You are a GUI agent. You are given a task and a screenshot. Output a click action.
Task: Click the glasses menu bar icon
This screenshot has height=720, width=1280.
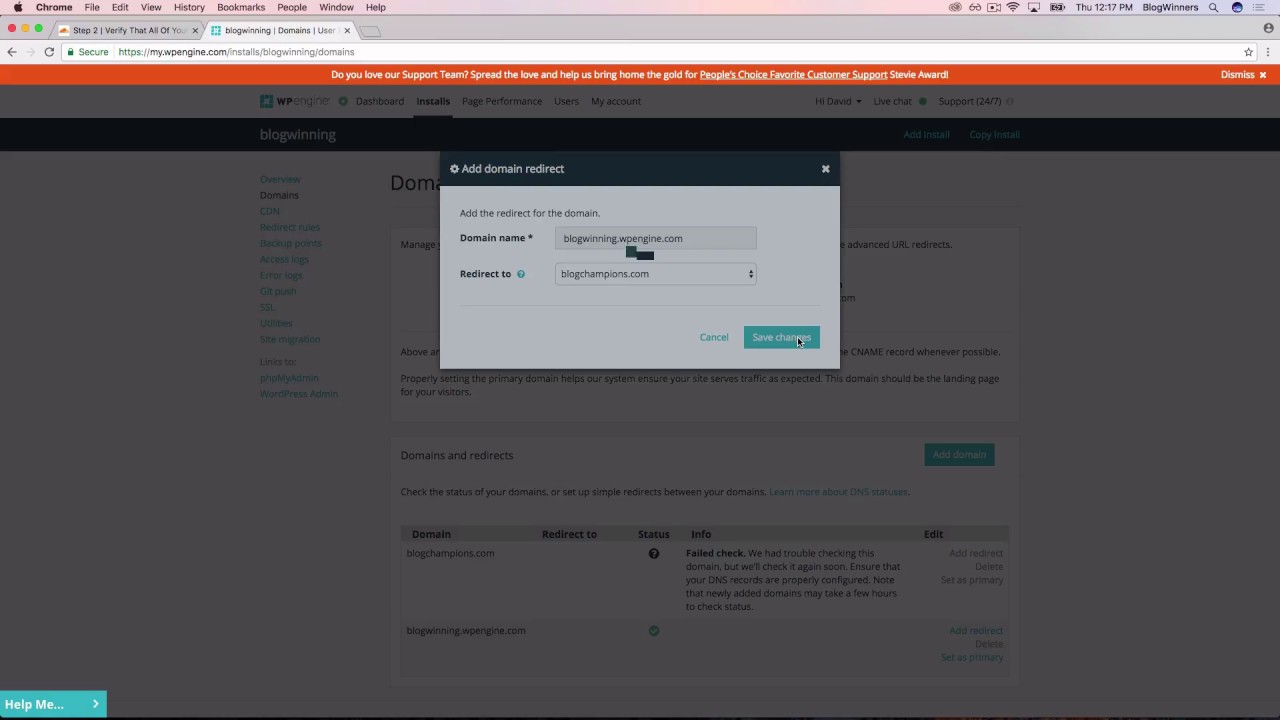pos(975,7)
